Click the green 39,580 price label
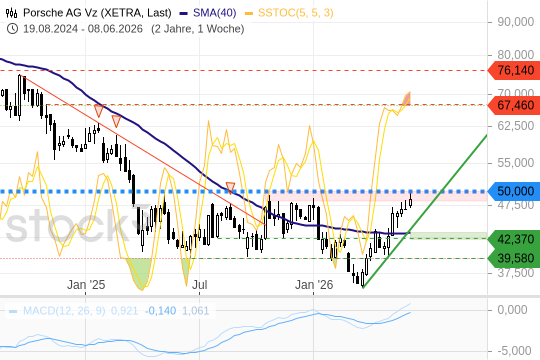 click(515, 258)
